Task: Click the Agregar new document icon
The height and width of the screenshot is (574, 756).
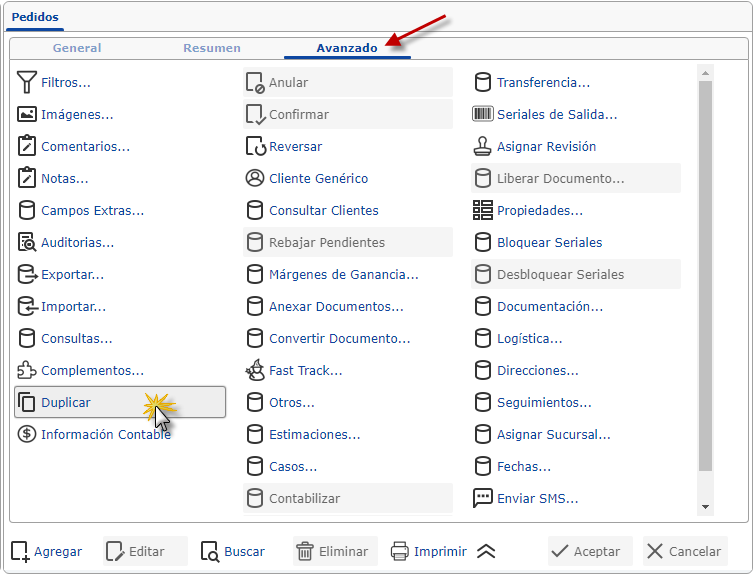Action: click(x=20, y=551)
